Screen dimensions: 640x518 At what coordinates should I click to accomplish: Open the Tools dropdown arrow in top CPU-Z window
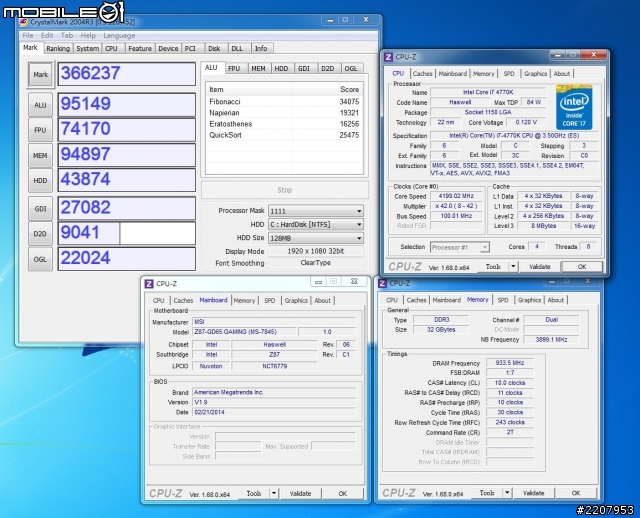coord(513,267)
